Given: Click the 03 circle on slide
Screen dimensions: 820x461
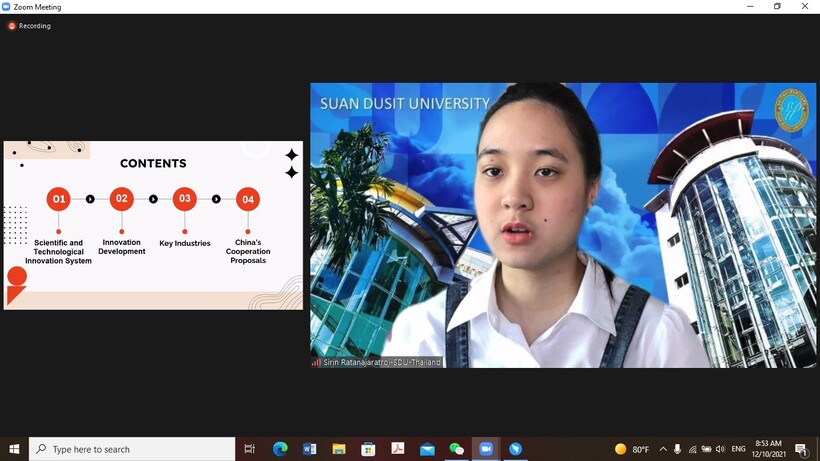Looking at the screenshot, I should click(185, 199).
